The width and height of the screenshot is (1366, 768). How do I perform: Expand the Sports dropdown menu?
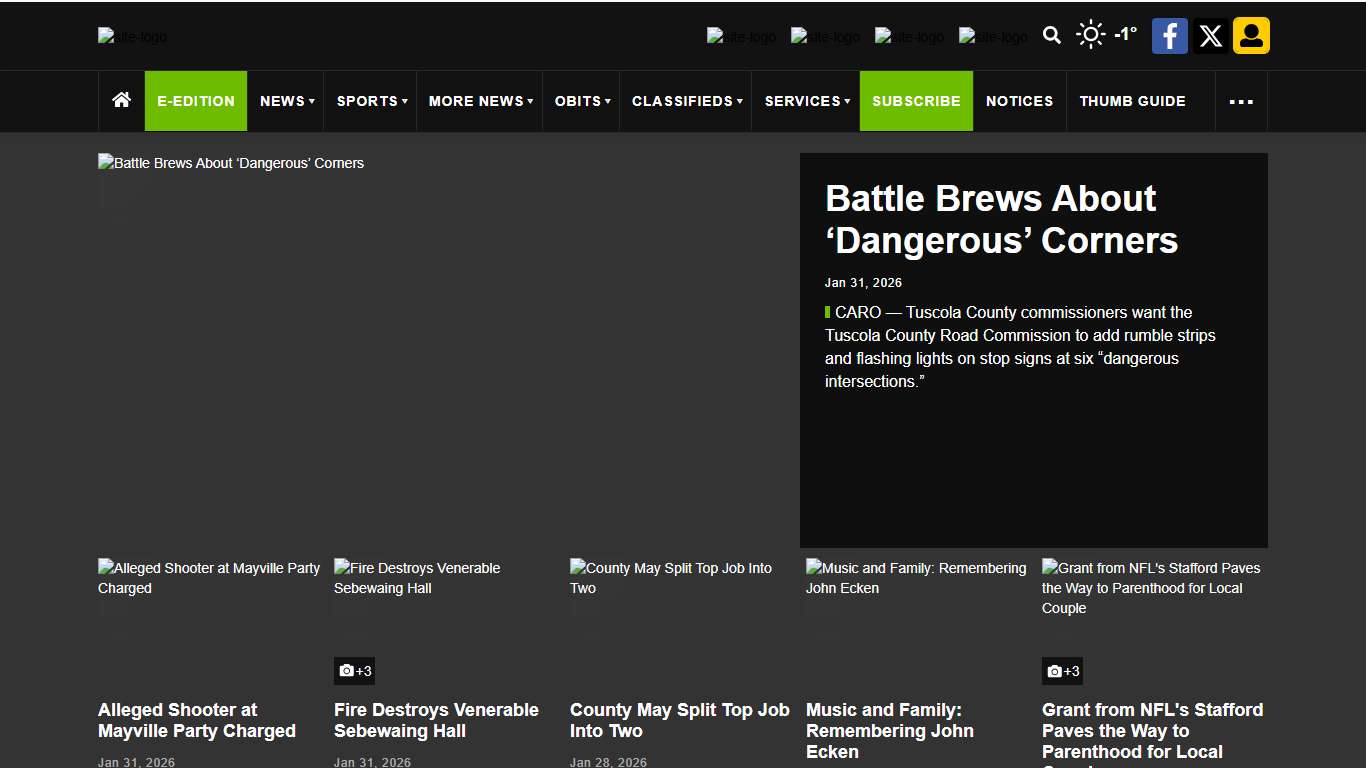point(371,101)
